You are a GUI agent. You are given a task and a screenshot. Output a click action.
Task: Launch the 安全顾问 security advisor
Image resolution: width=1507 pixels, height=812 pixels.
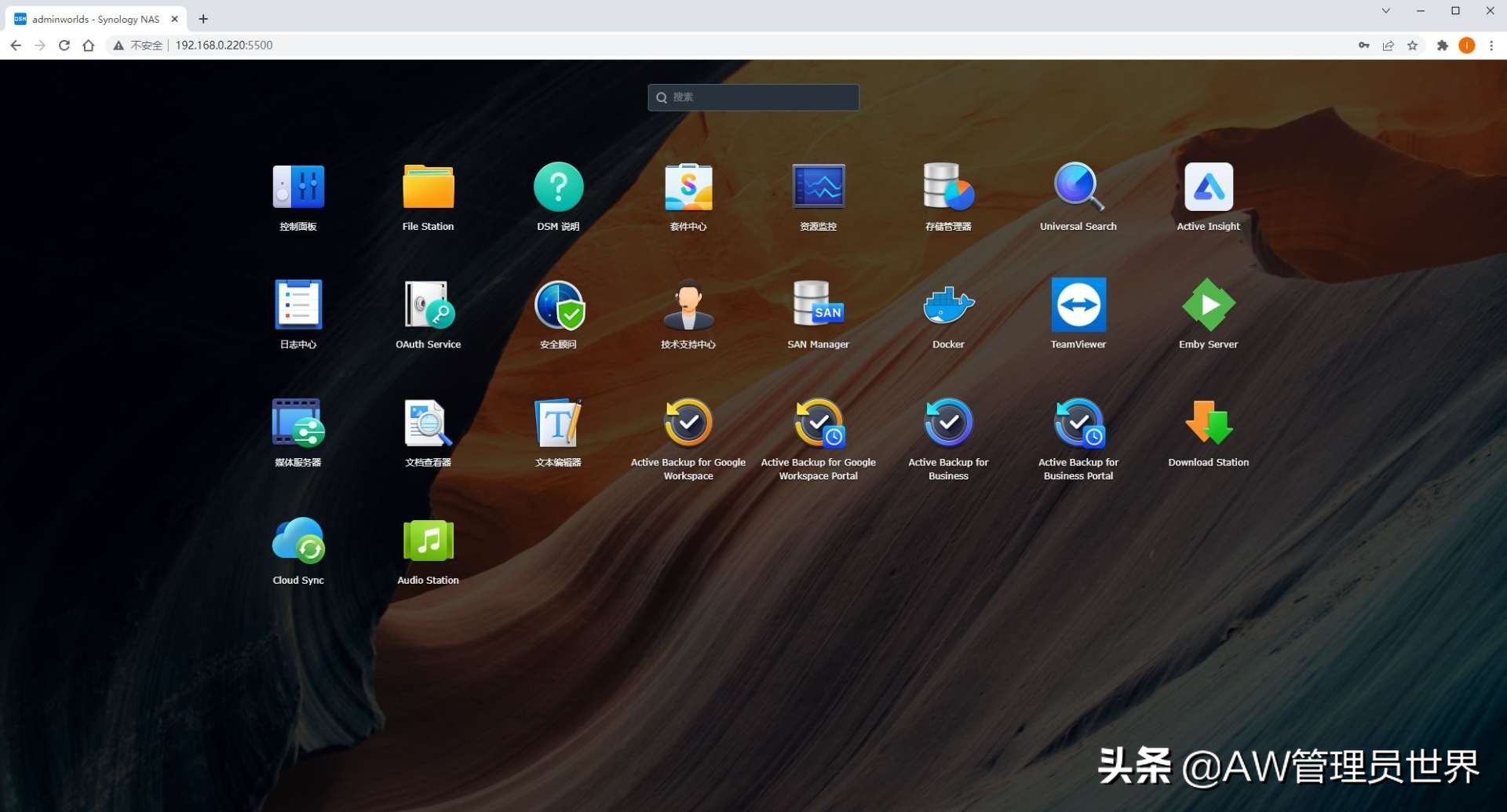(558, 305)
